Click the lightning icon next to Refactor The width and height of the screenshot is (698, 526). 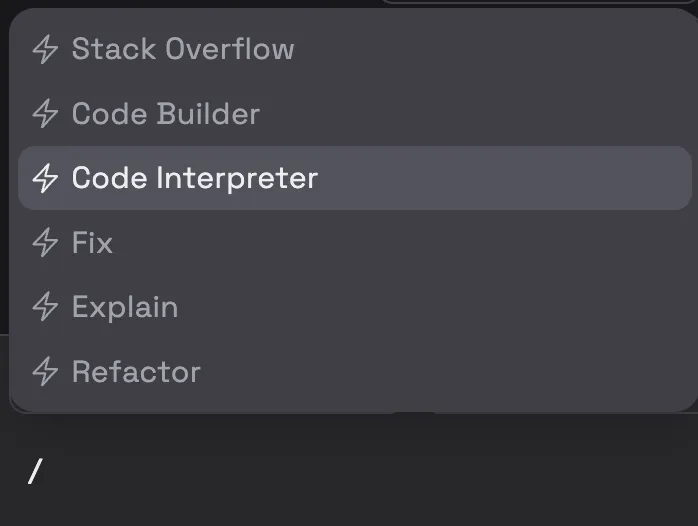coord(45,372)
